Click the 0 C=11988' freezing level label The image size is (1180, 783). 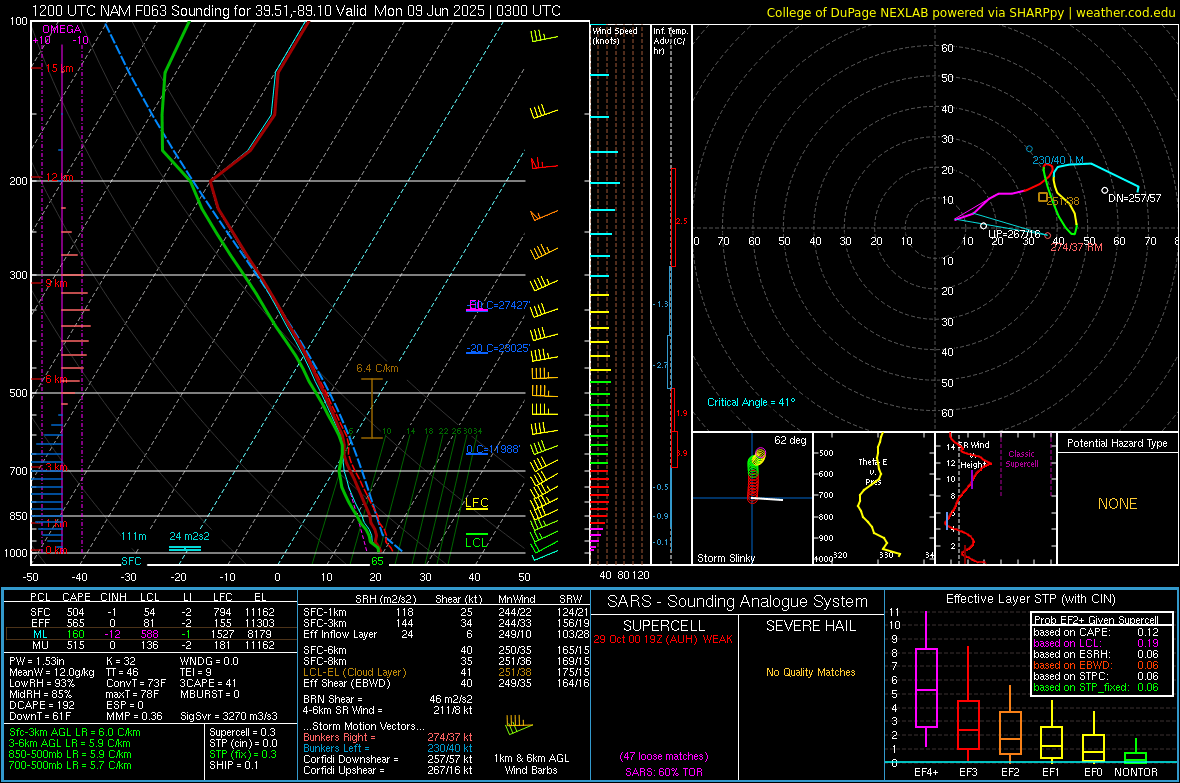coord(493,449)
